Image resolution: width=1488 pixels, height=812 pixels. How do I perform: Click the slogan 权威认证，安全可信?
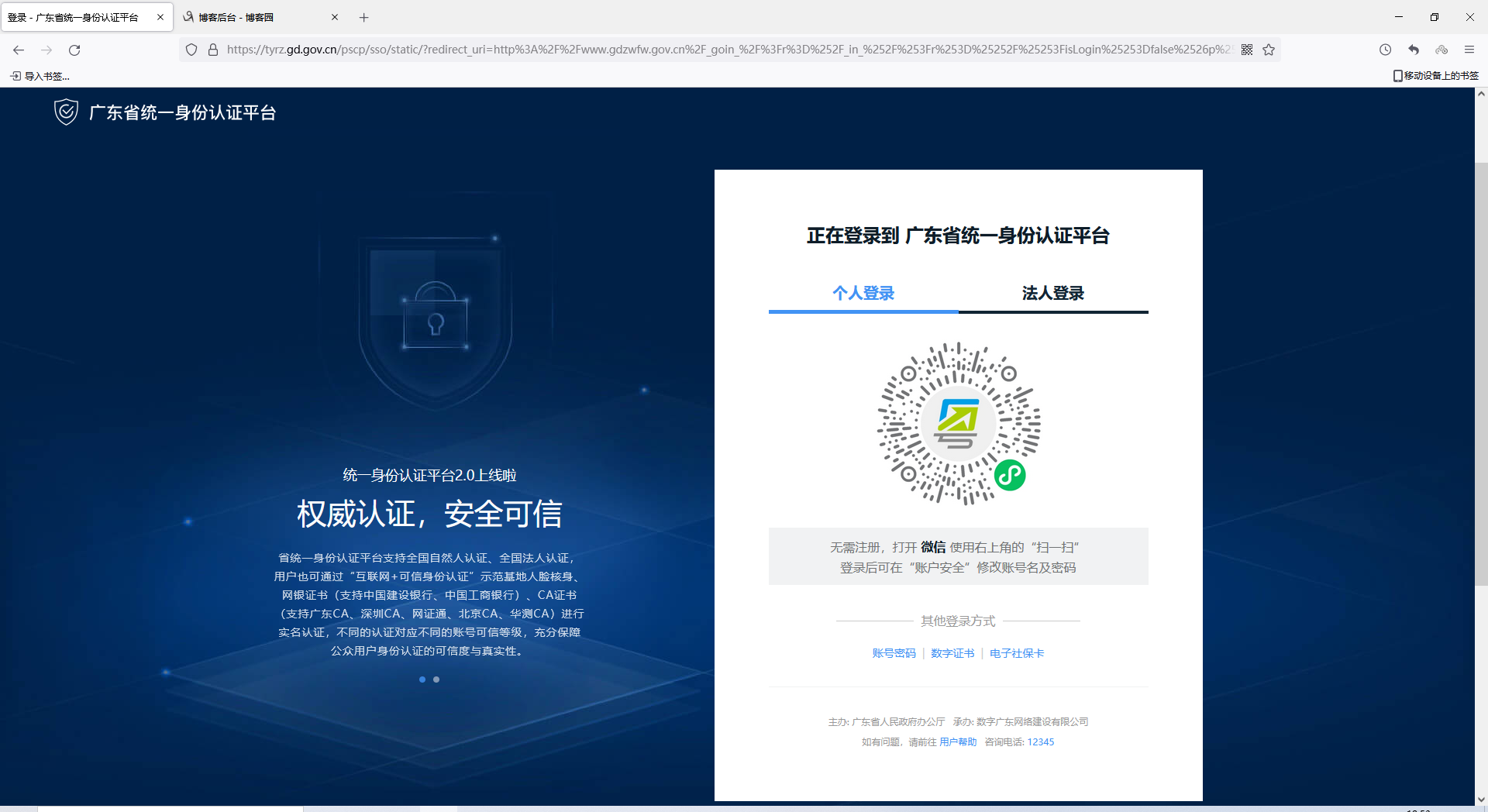(430, 514)
